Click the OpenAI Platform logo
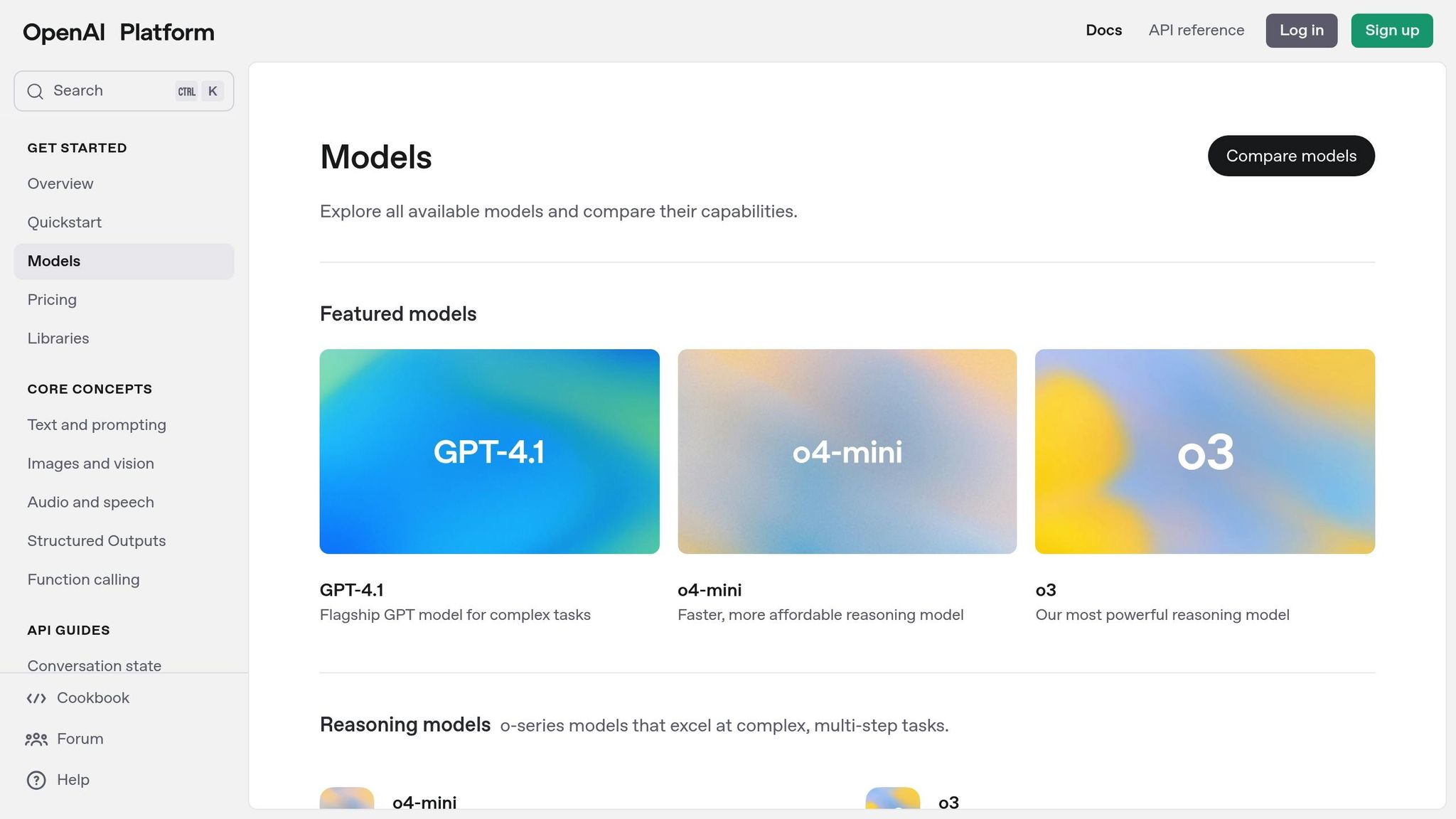Image resolution: width=1456 pixels, height=819 pixels. (x=118, y=32)
